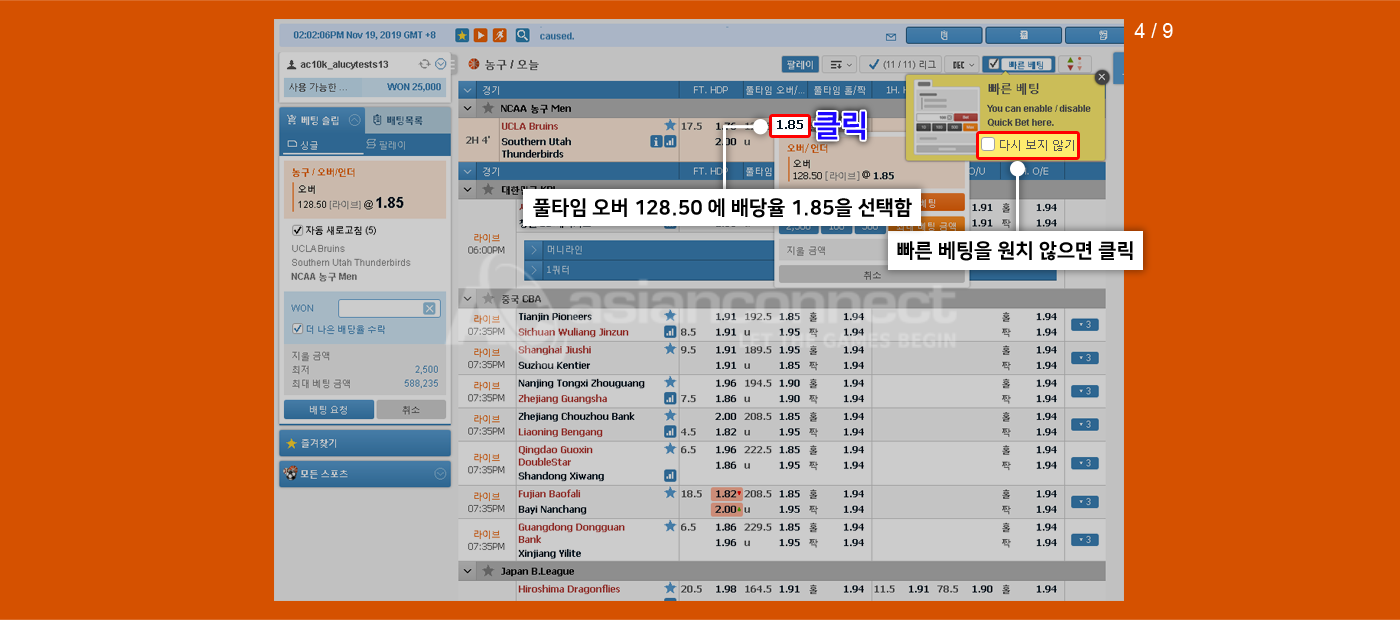Expand more markets (3) for Tianjin Pioneers
Screen dimensions: 1400x620
[1084, 324]
